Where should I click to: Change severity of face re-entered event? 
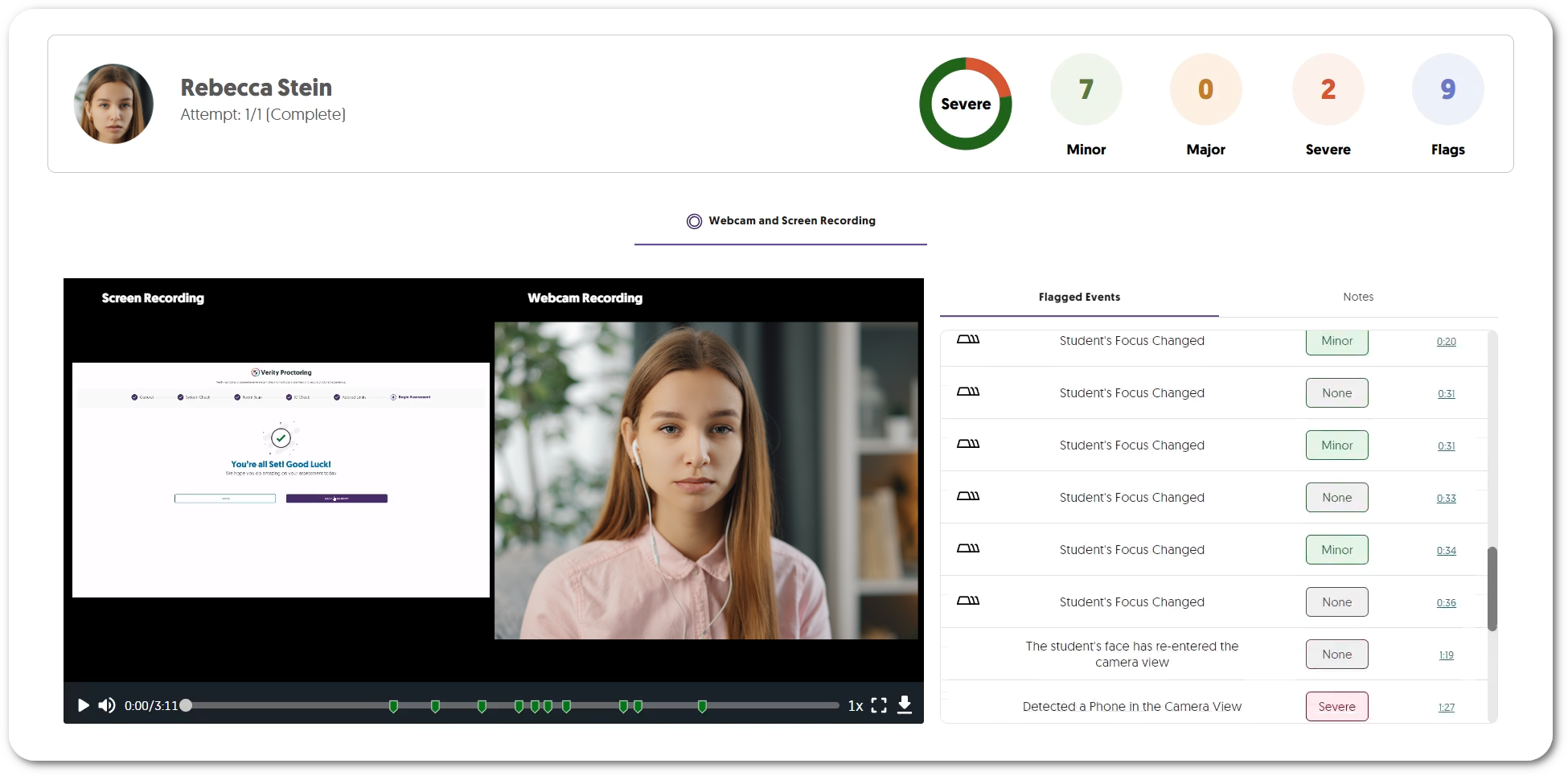[1336, 654]
